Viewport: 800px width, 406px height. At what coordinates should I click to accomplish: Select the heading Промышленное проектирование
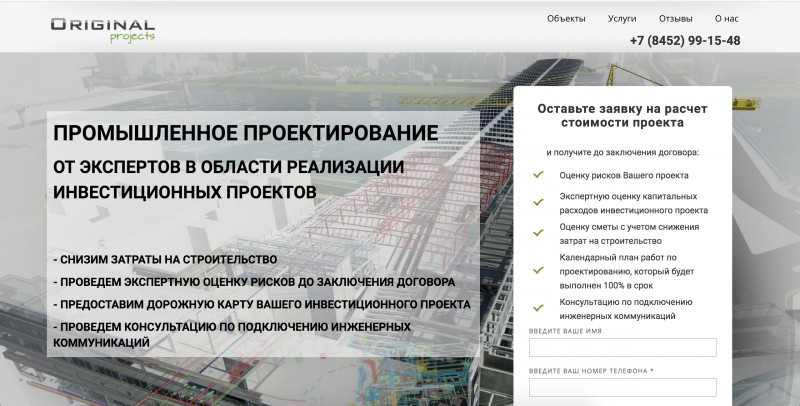click(x=245, y=133)
